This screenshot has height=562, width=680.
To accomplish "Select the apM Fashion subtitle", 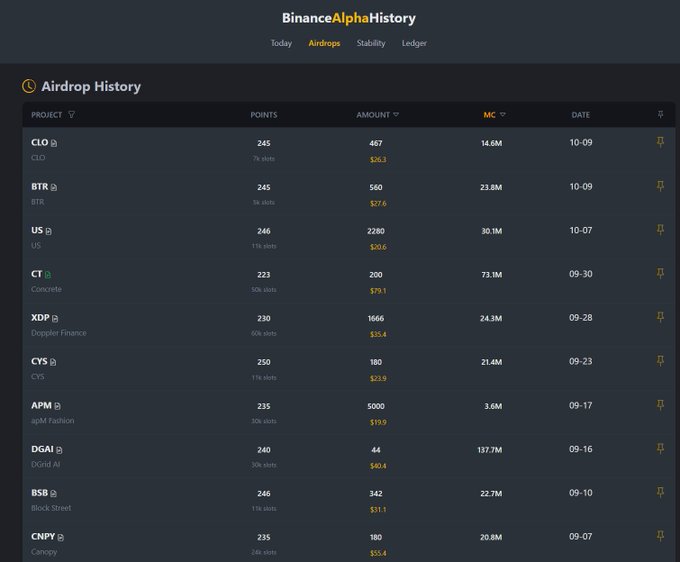I will click(x=52, y=421).
